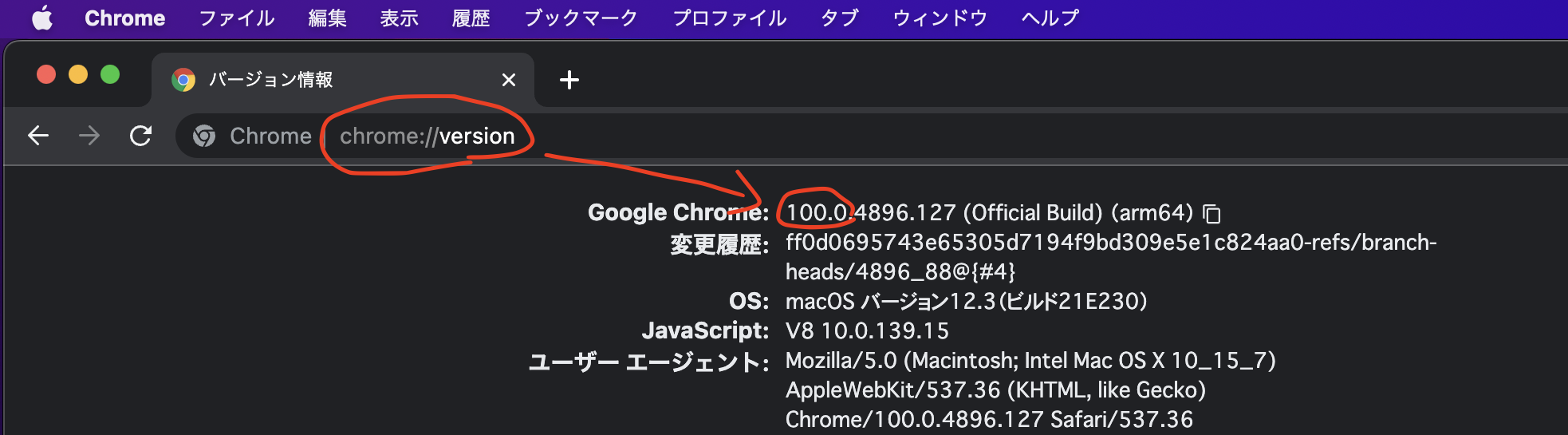Click the heads/4896_88@{#4} text
The width and height of the screenshot is (1568, 435).
900,272
